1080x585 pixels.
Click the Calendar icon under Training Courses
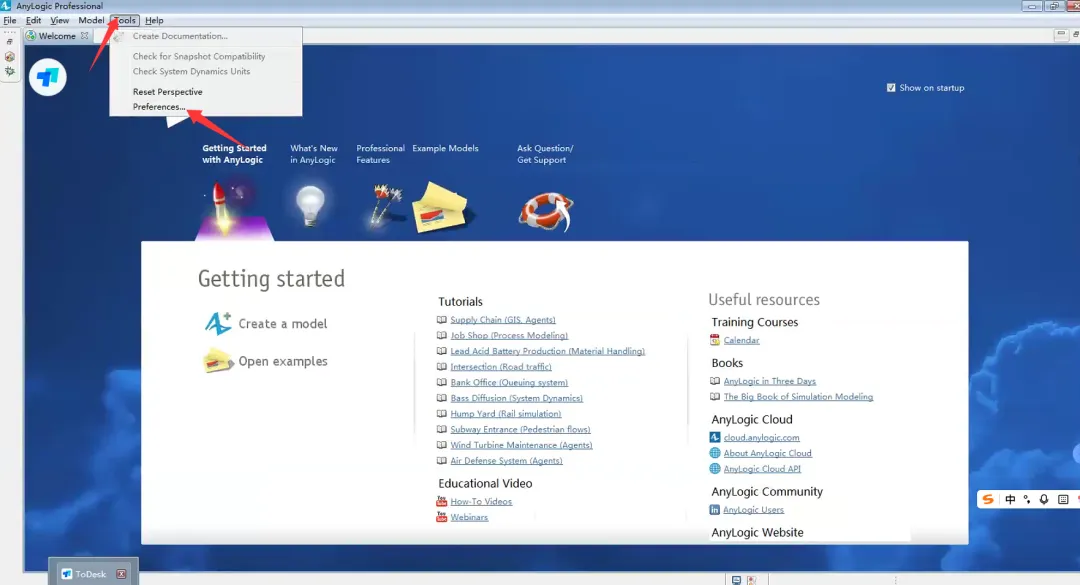(715, 340)
